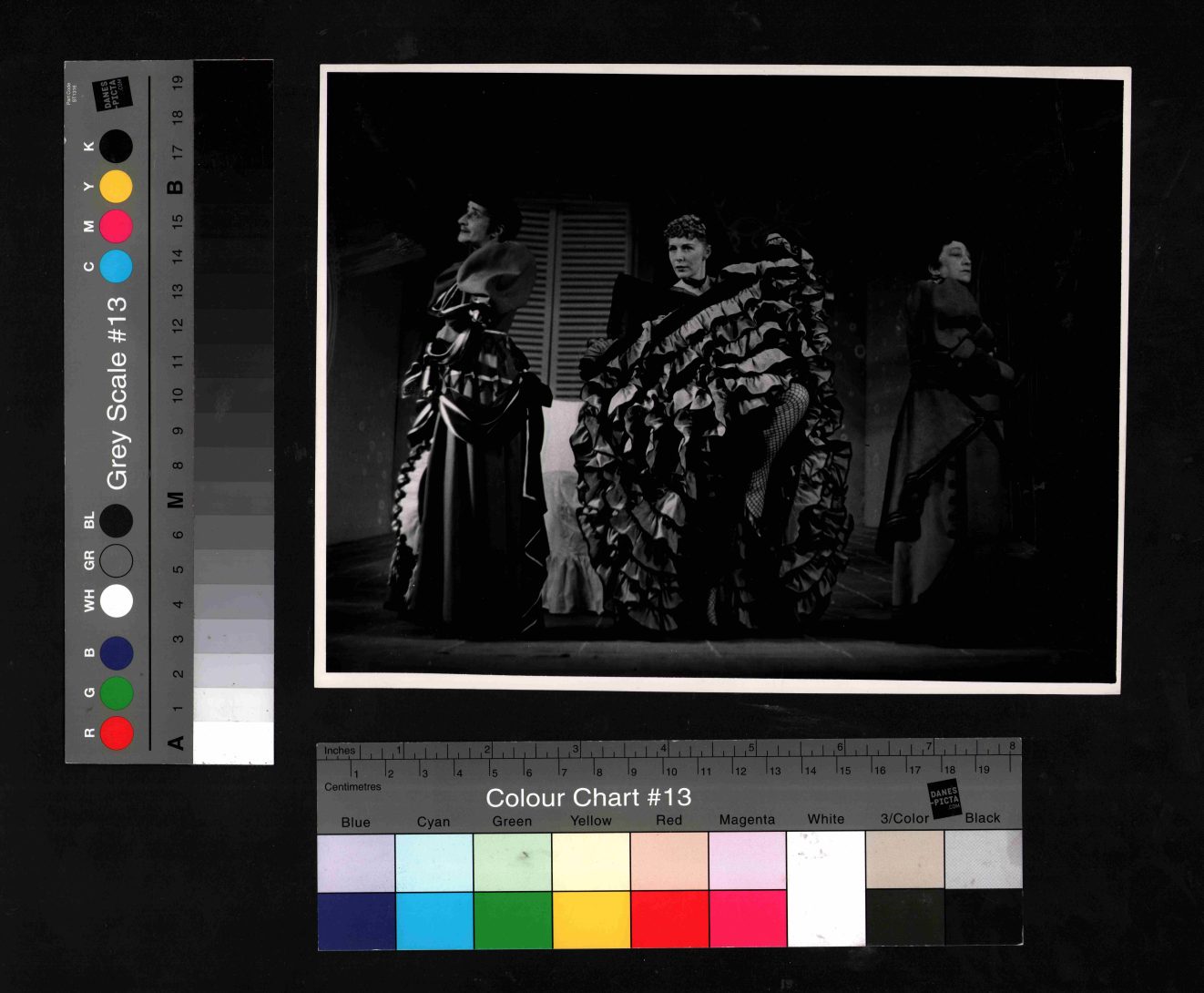Pick the dark blue patch under Blue

356,919
